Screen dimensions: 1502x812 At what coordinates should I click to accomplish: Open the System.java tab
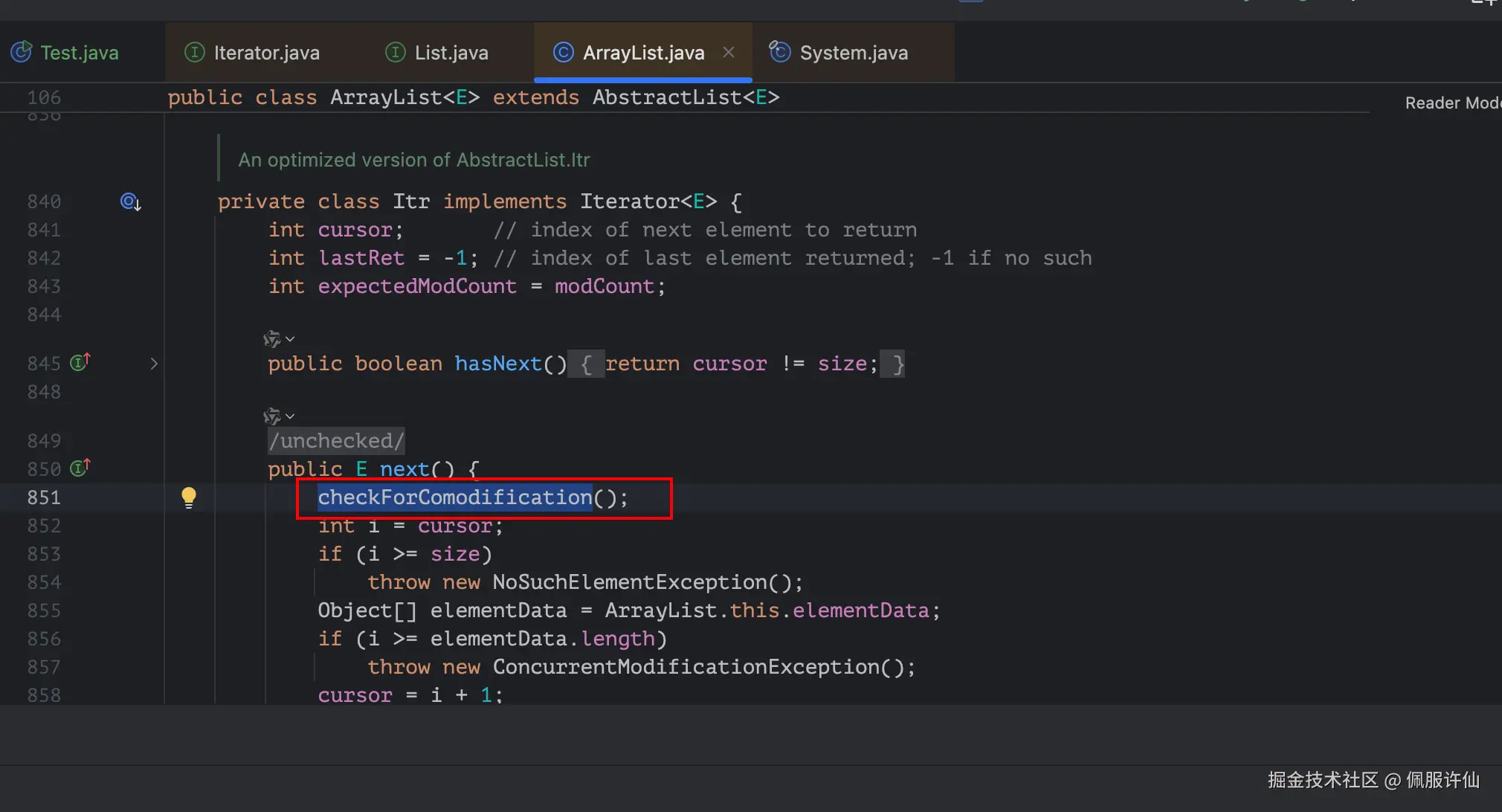click(x=853, y=53)
